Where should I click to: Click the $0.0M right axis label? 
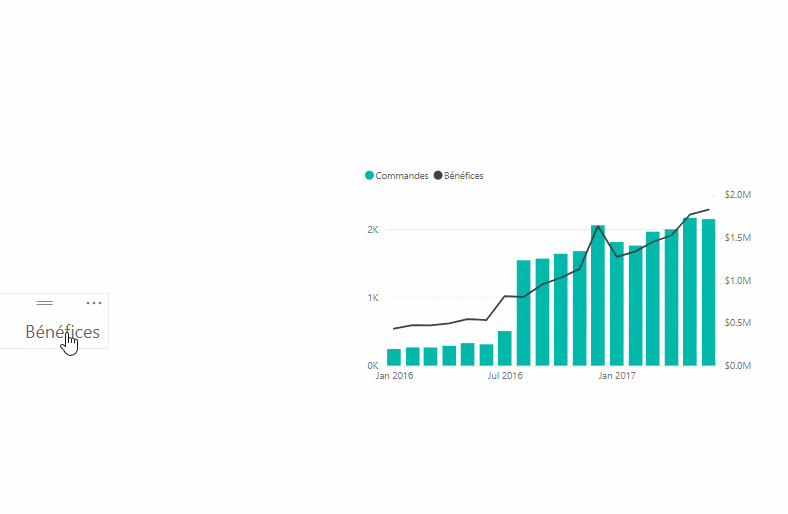click(737, 365)
